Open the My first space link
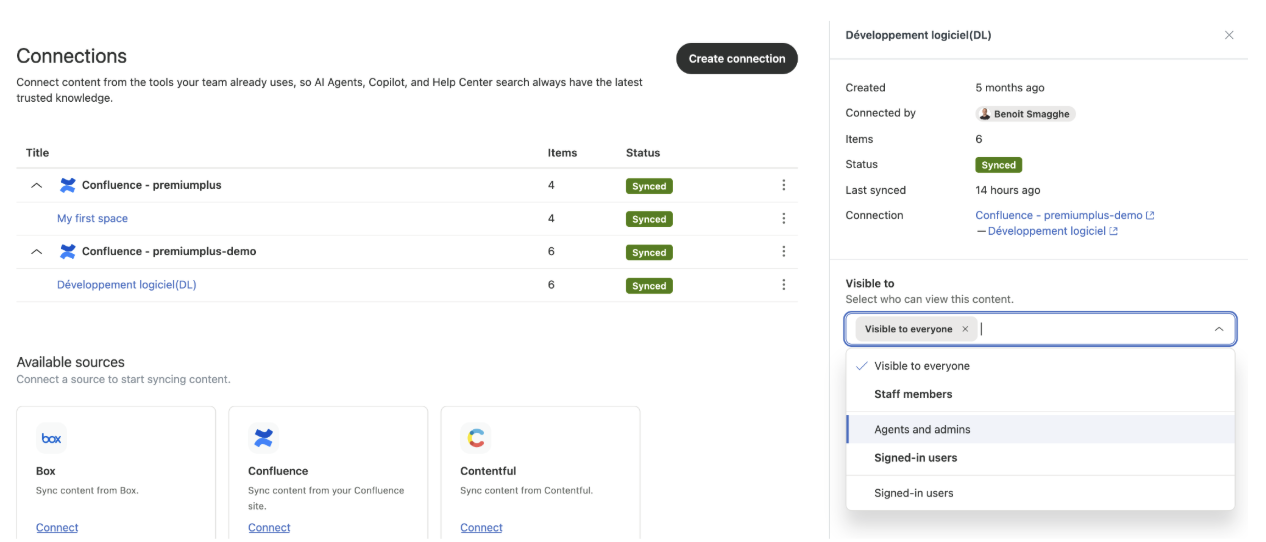This screenshot has height=542, width=1266. coord(92,218)
